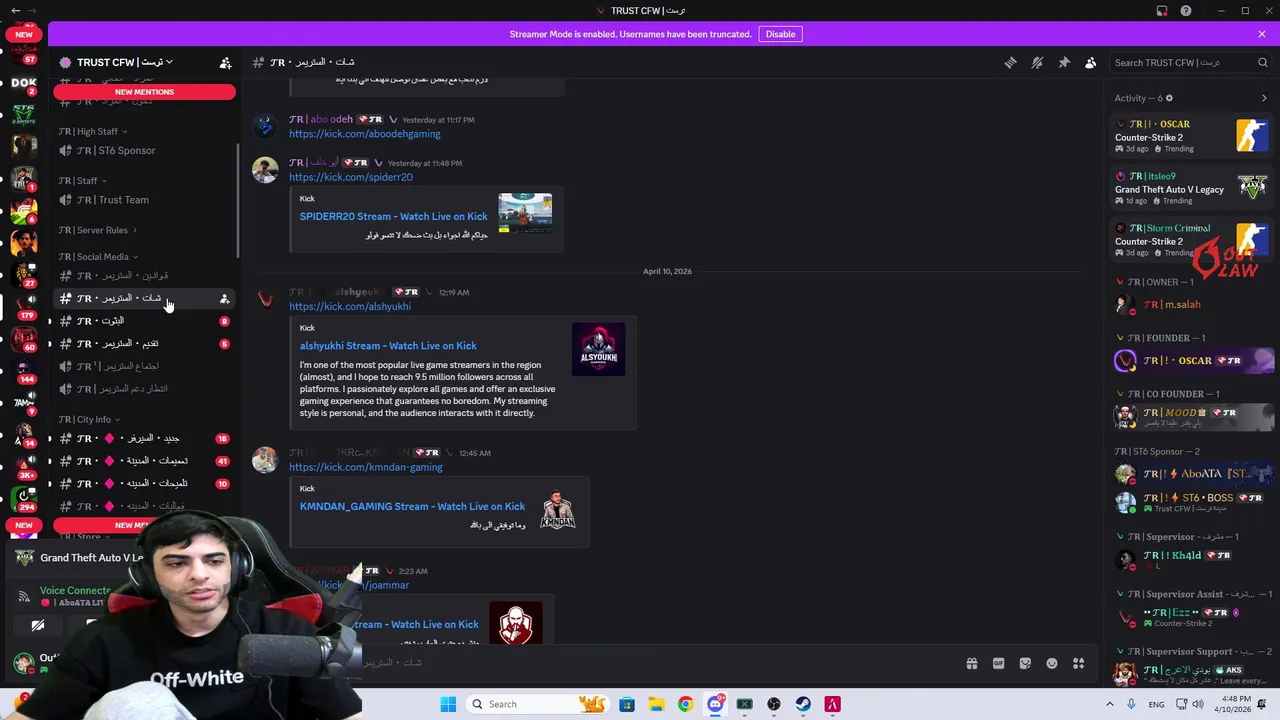
Task: Open the City info channel with 41 mentions
Action: pyautogui.click(x=145, y=461)
